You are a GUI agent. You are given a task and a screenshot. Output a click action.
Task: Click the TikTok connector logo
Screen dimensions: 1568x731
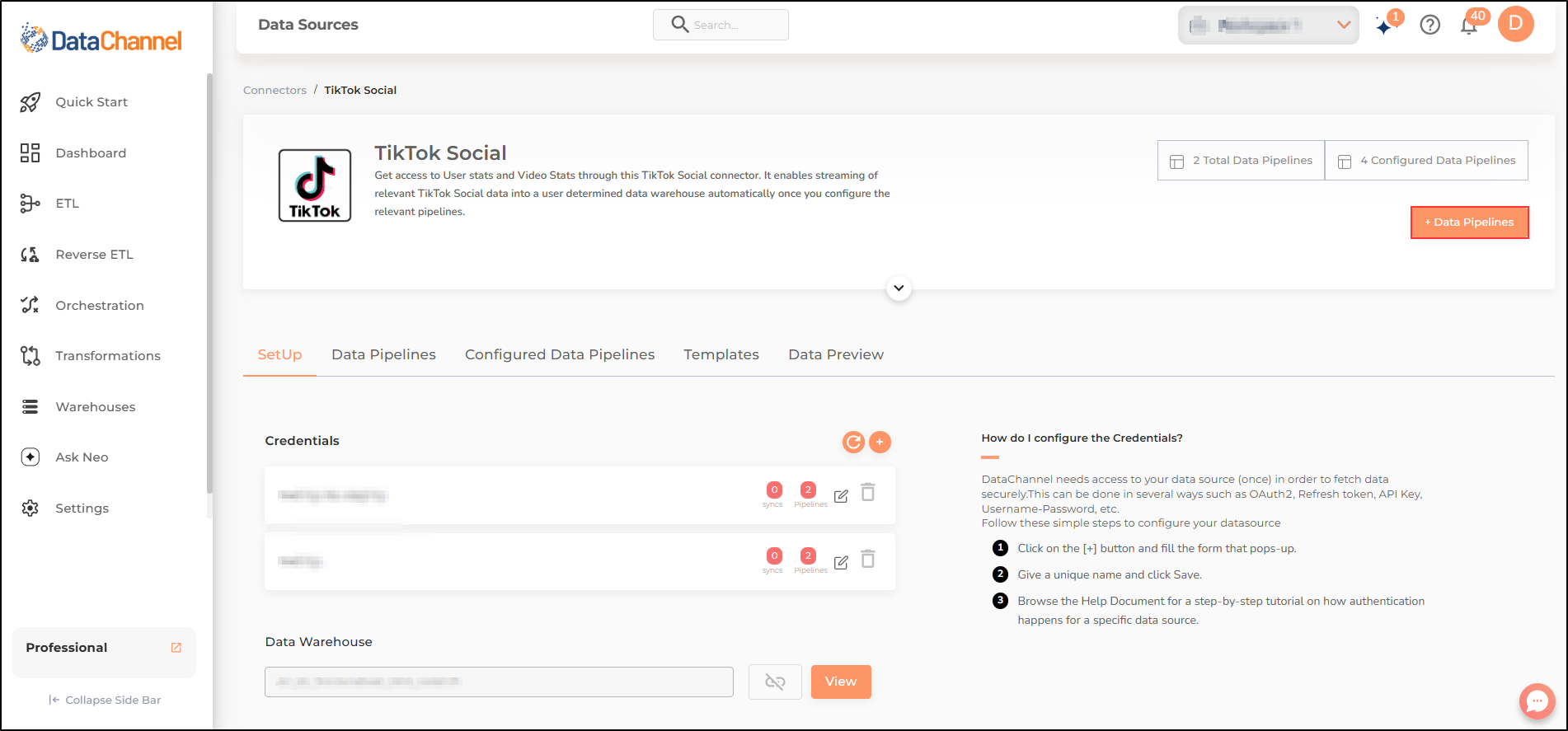coord(315,185)
